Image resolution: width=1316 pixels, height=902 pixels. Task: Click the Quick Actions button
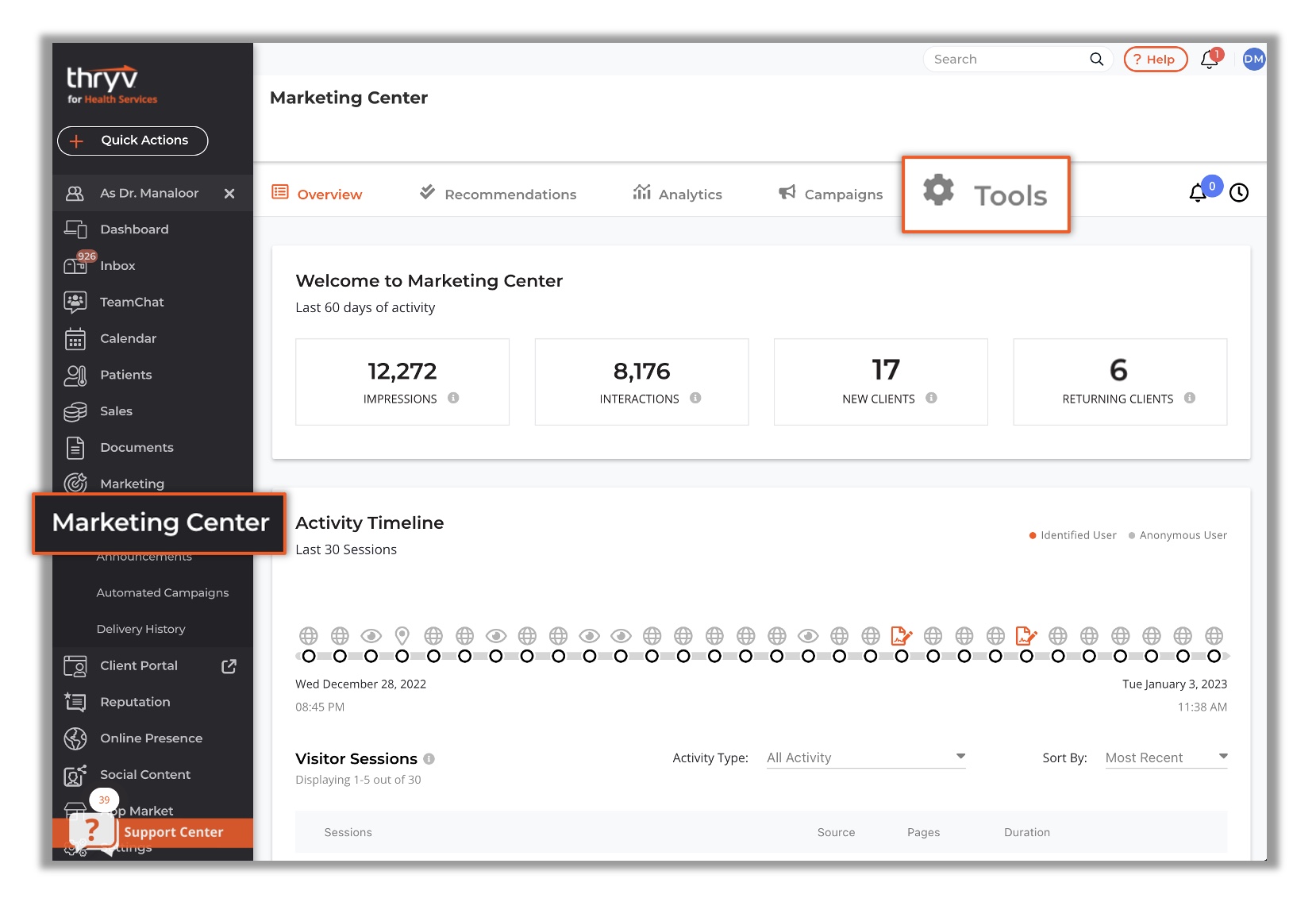[133, 141]
